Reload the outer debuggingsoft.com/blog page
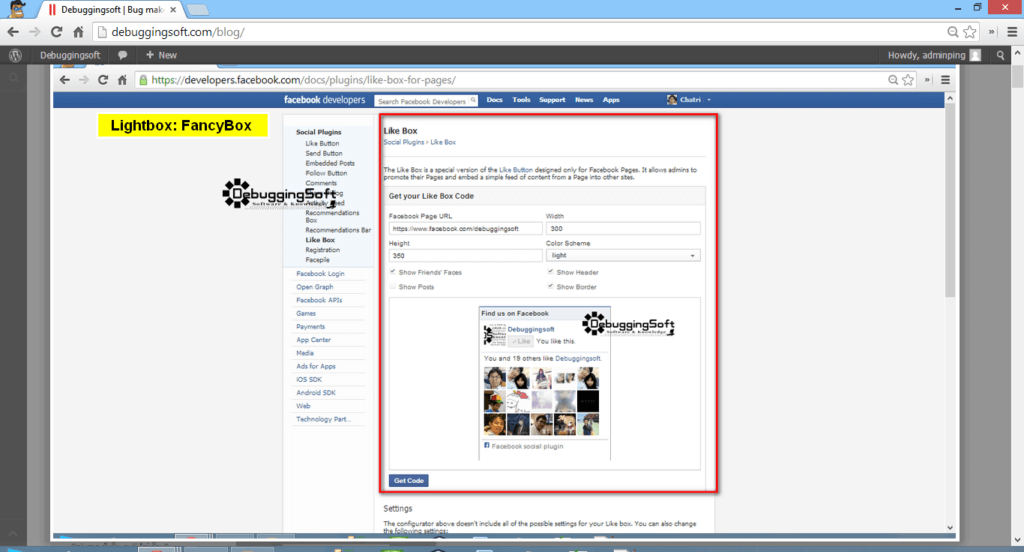This screenshot has width=1024, height=552. pos(57,32)
